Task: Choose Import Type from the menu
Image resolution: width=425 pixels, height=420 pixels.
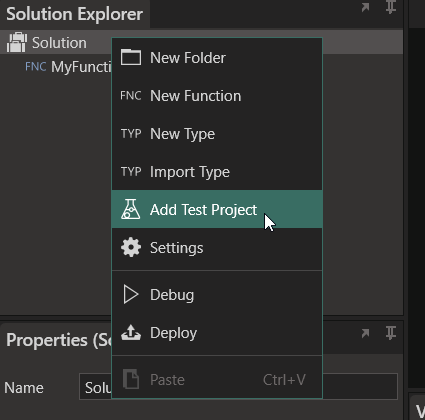Action: (217, 172)
